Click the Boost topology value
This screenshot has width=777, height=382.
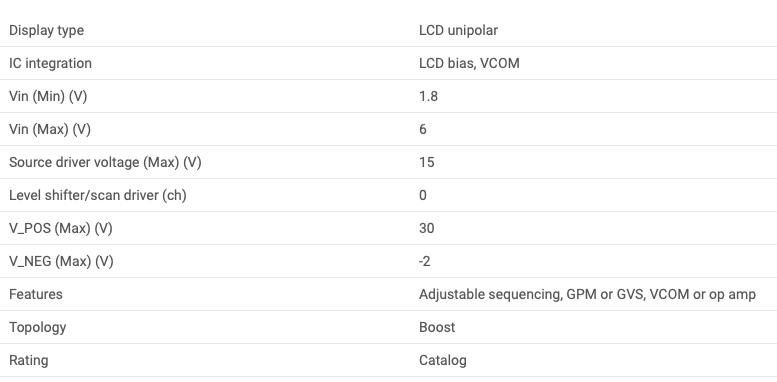click(x=437, y=327)
